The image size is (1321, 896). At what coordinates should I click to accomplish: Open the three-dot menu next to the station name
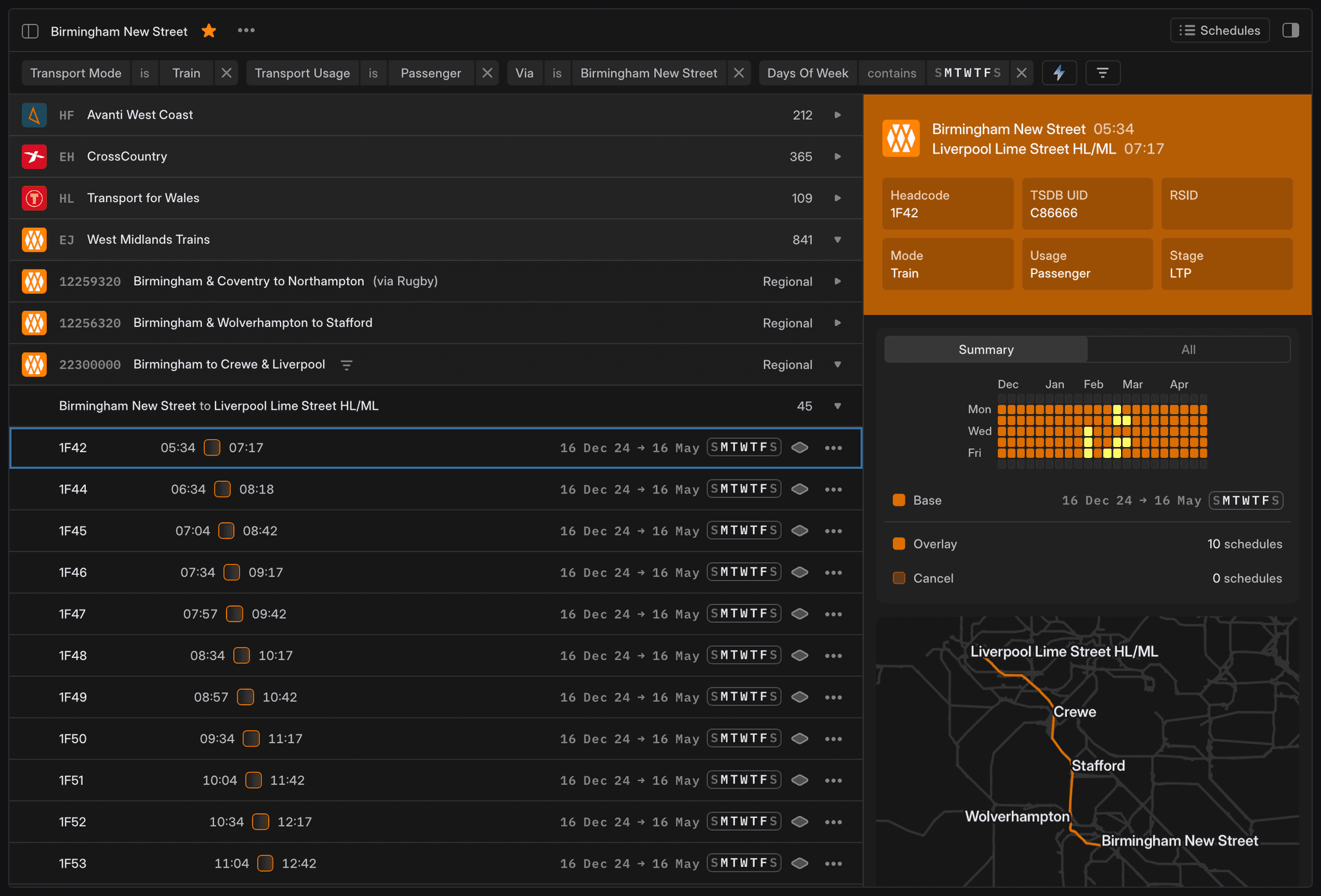246,30
